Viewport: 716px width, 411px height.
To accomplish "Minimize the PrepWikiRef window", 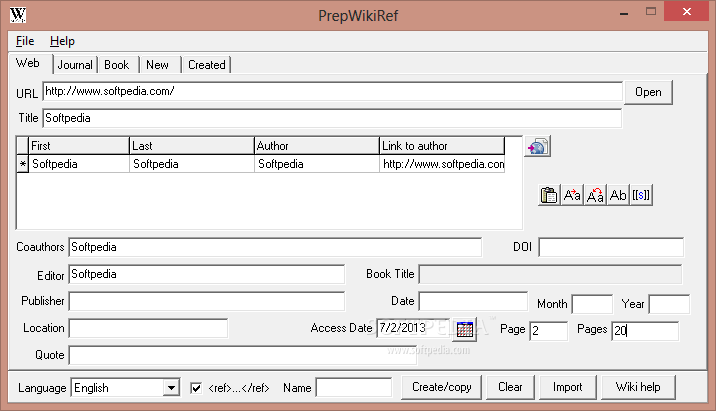I will [624, 13].
